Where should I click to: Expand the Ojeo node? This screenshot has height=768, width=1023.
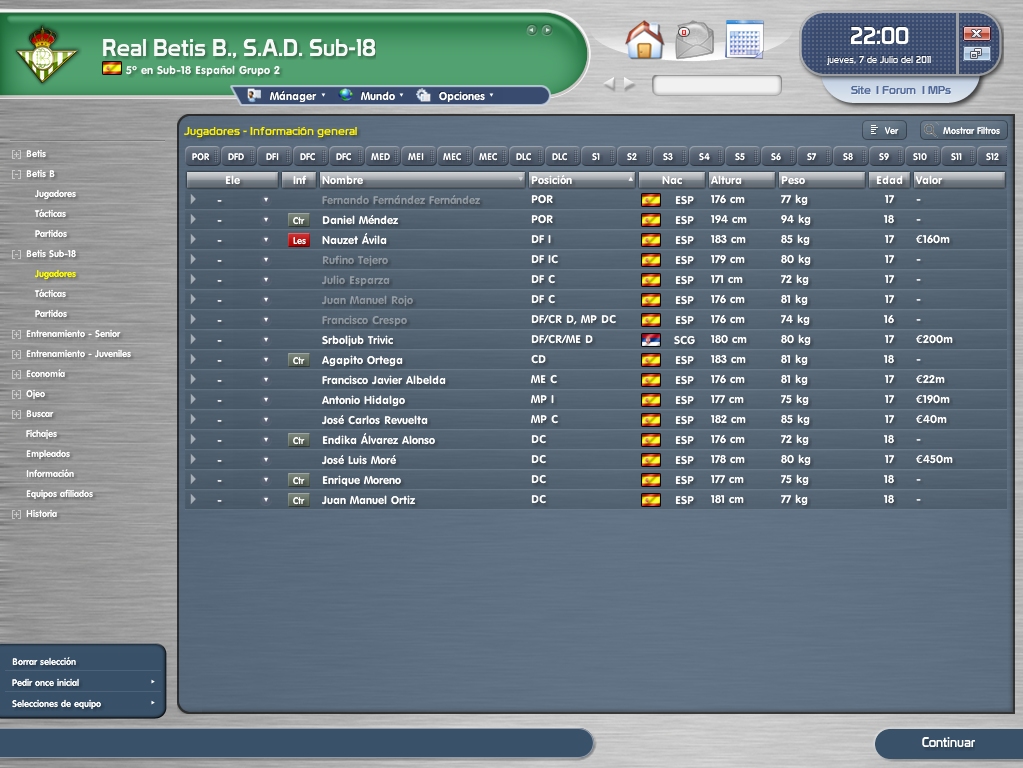pyautogui.click(x=16, y=394)
